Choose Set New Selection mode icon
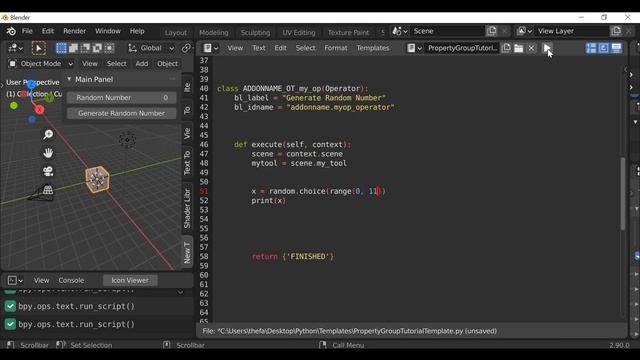Viewport: 640px width, 360px height. pos(61,48)
